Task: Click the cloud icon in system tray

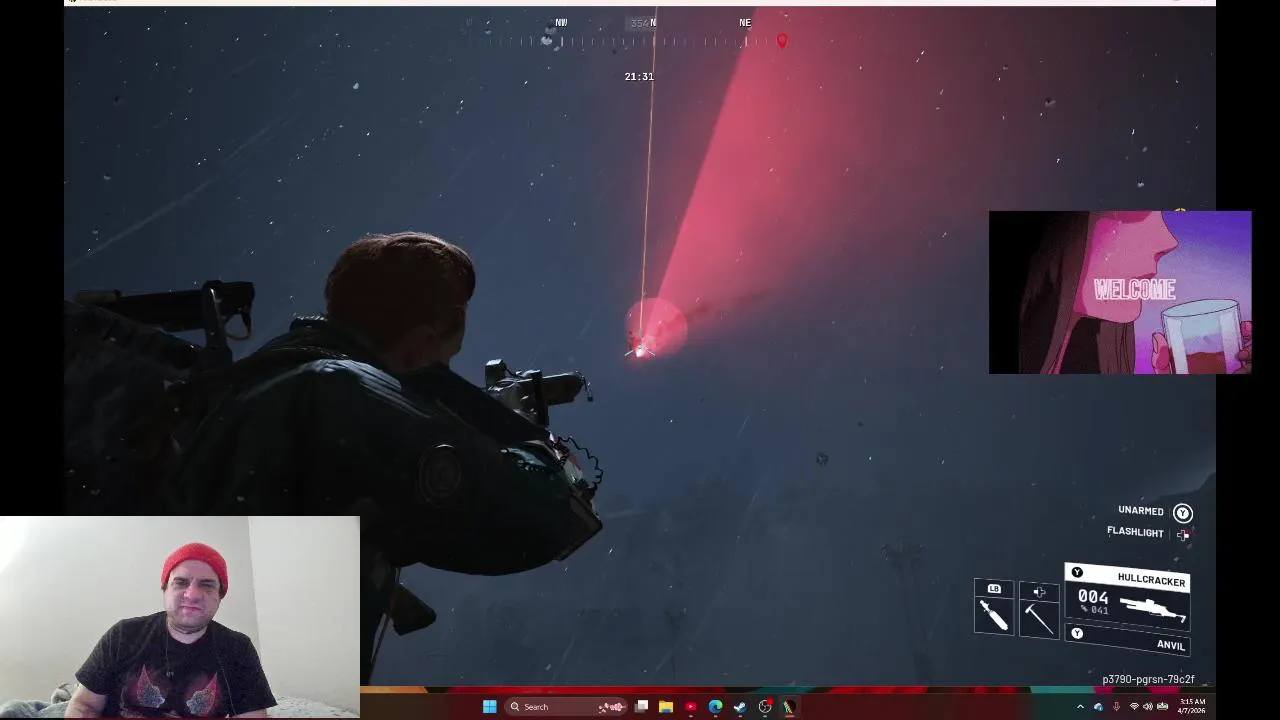Action: tap(1098, 707)
